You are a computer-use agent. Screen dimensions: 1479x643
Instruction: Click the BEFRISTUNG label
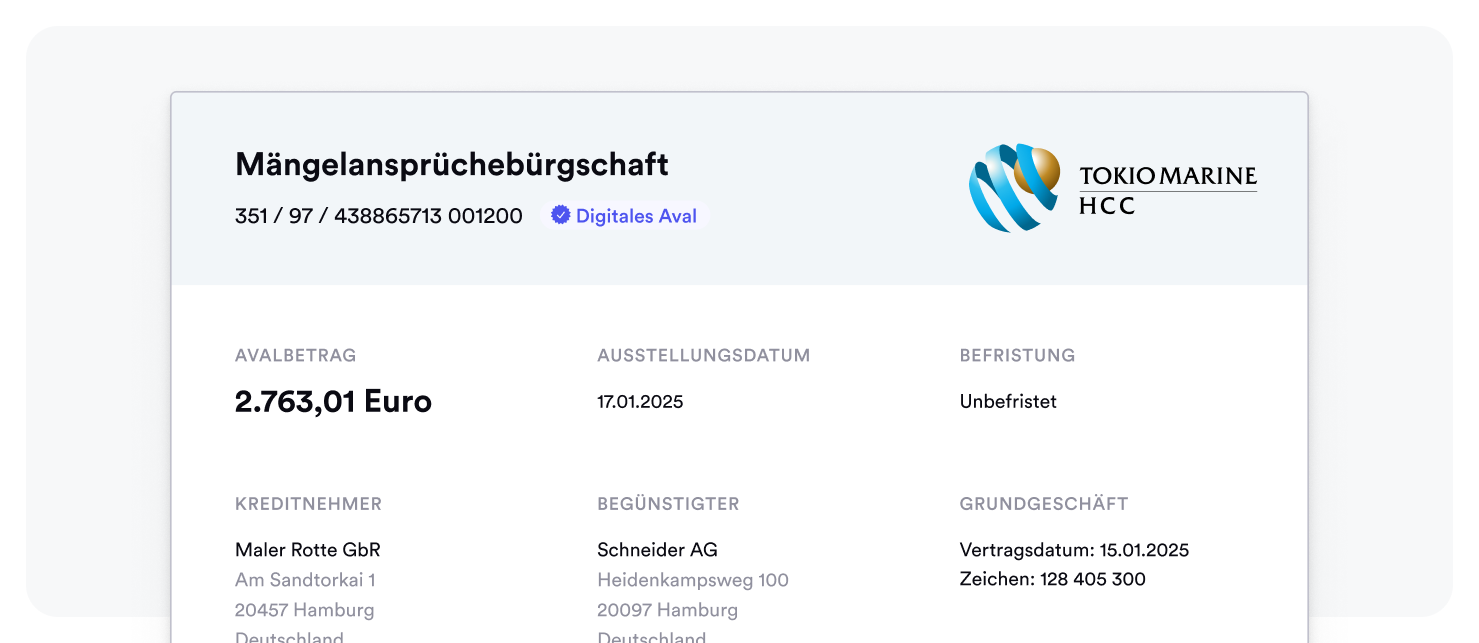(1017, 355)
